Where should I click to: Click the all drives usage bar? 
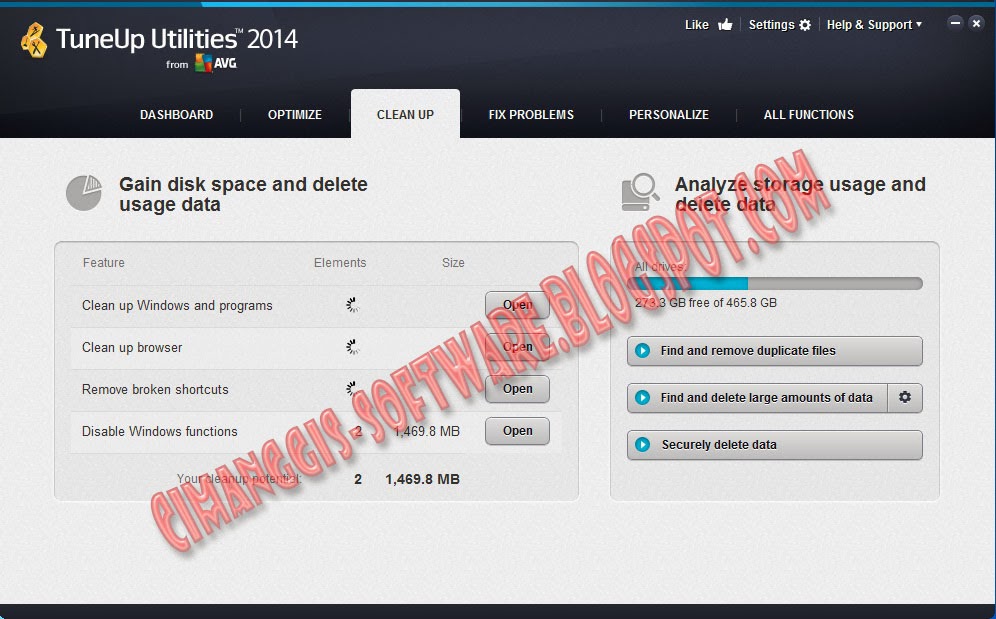point(774,283)
